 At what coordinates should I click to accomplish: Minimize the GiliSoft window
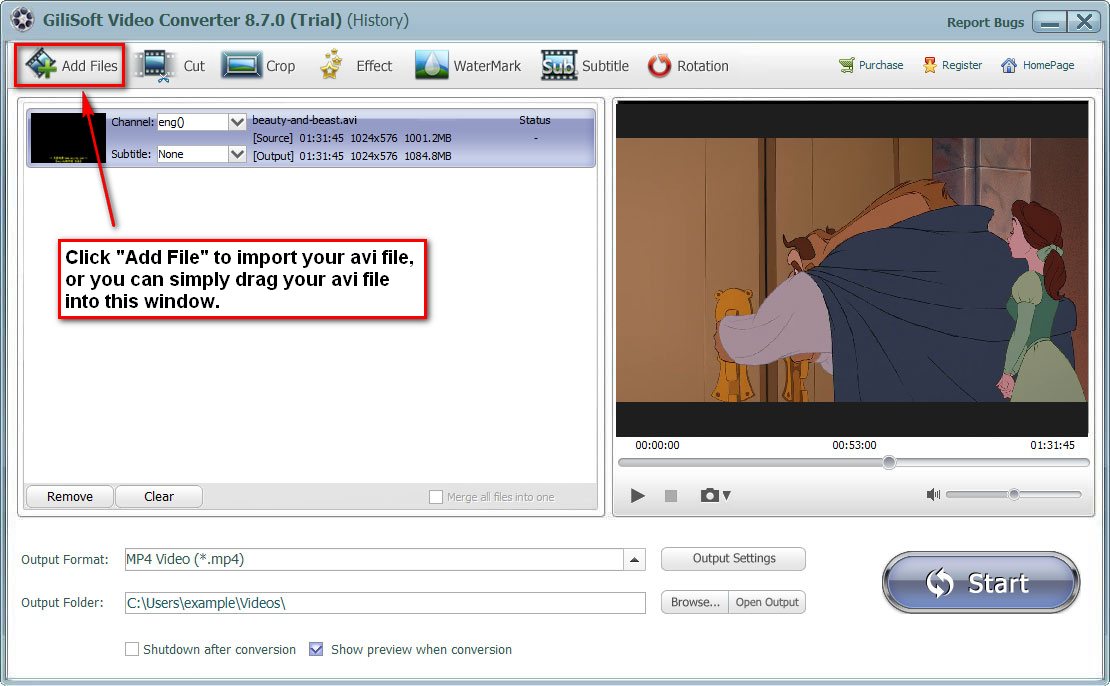[1051, 22]
